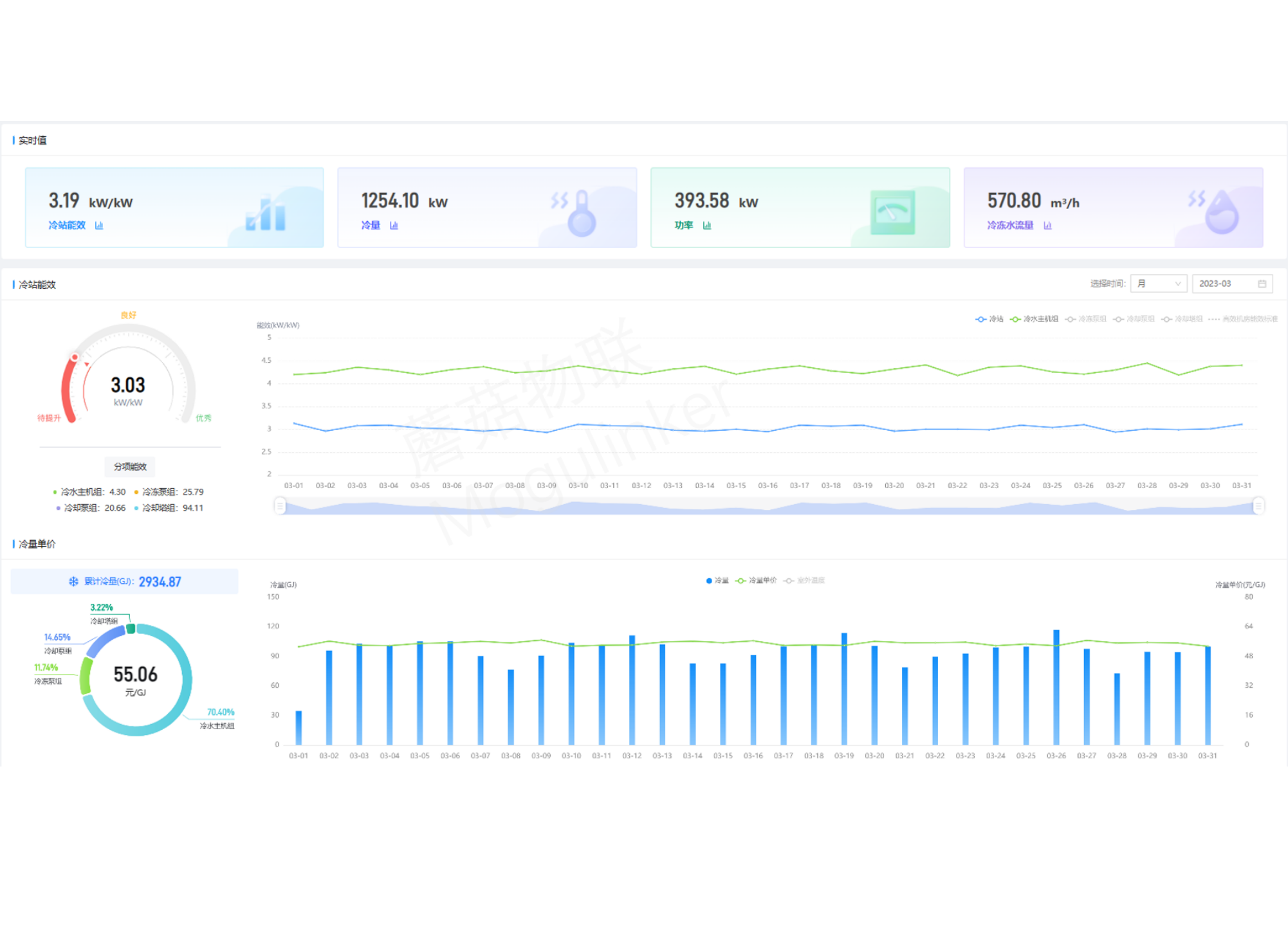Click the snowflake icon beside 累计冷量
Image resolution: width=1288 pixels, height=926 pixels.
click(x=74, y=581)
